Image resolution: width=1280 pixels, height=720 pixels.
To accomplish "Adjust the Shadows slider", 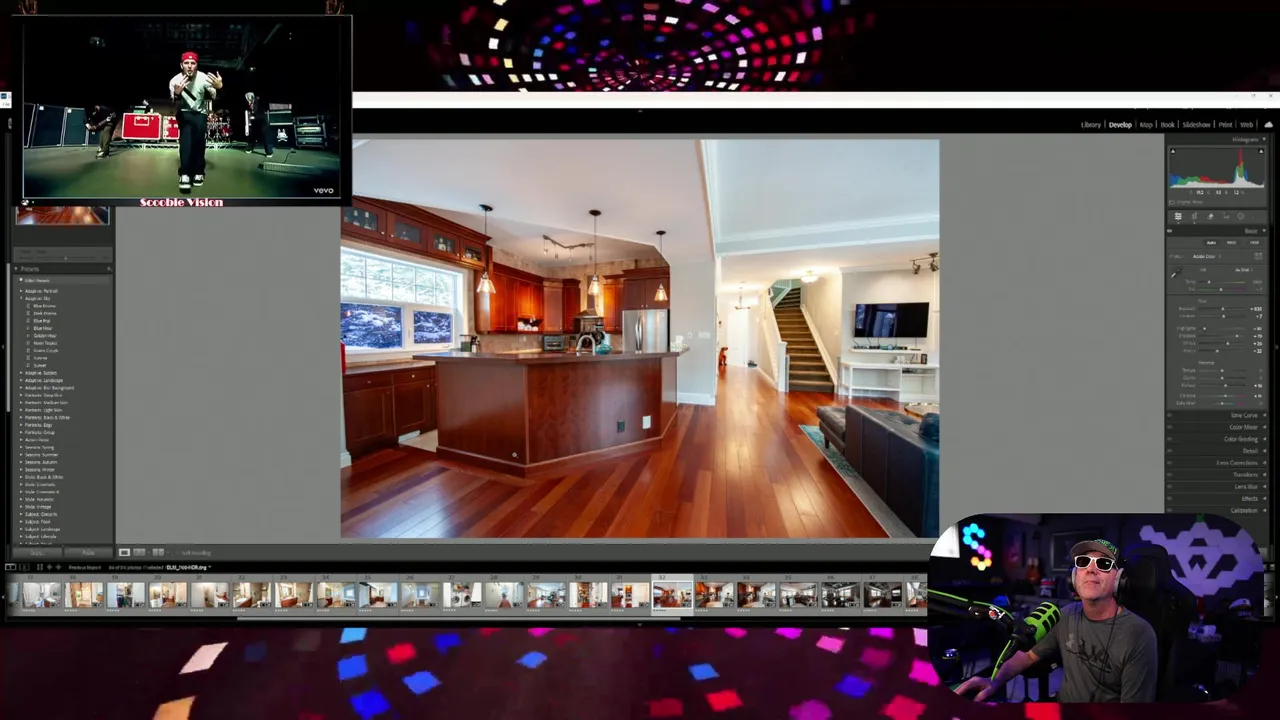I will tap(1222, 336).
